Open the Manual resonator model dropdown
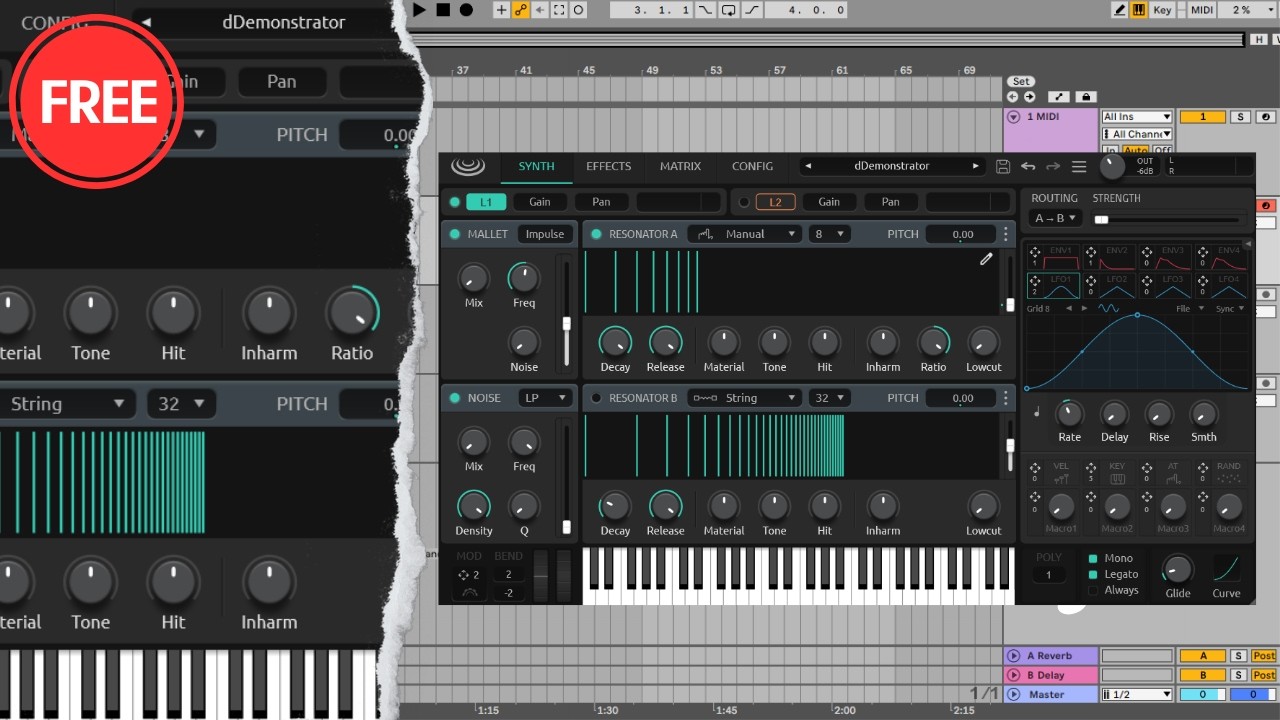This screenshot has height=720, width=1280. click(745, 234)
